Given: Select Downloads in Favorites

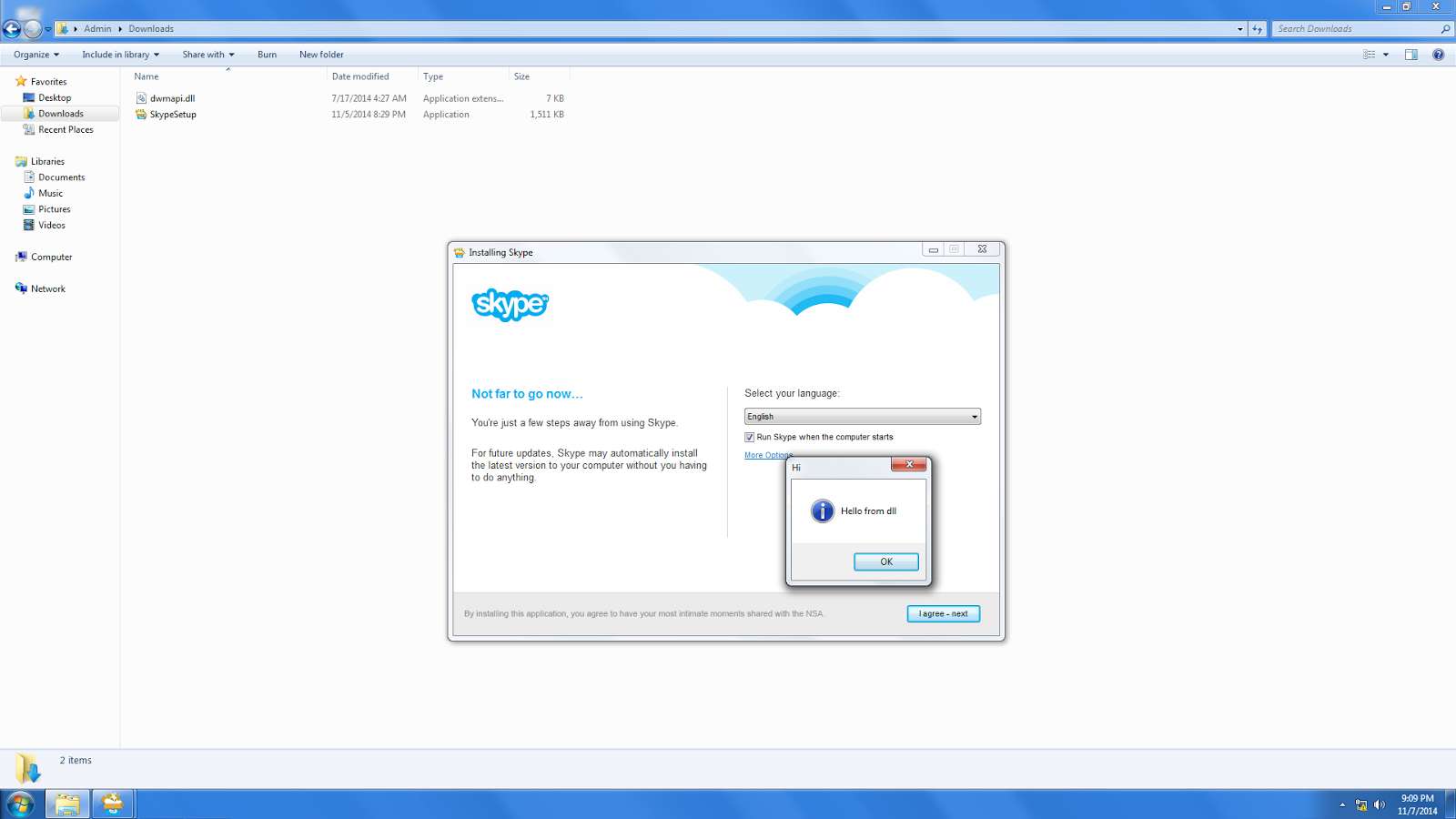Looking at the screenshot, I should [61, 114].
